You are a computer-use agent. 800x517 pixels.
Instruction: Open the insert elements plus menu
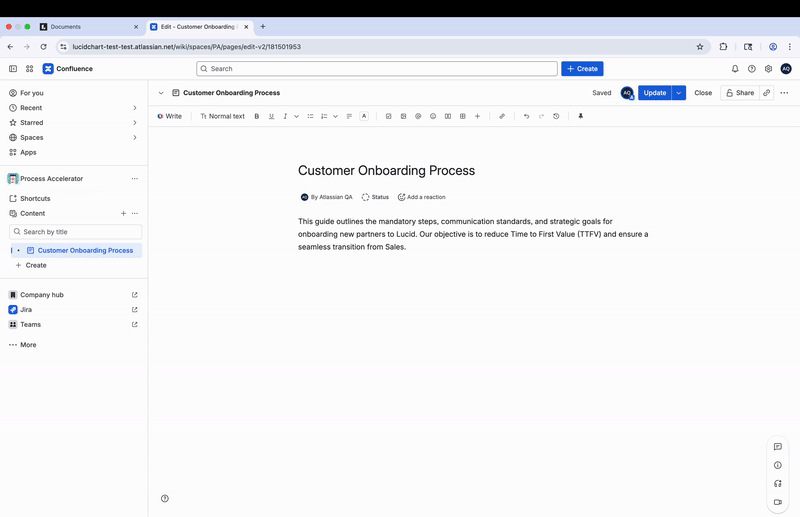click(x=478, y=116)
